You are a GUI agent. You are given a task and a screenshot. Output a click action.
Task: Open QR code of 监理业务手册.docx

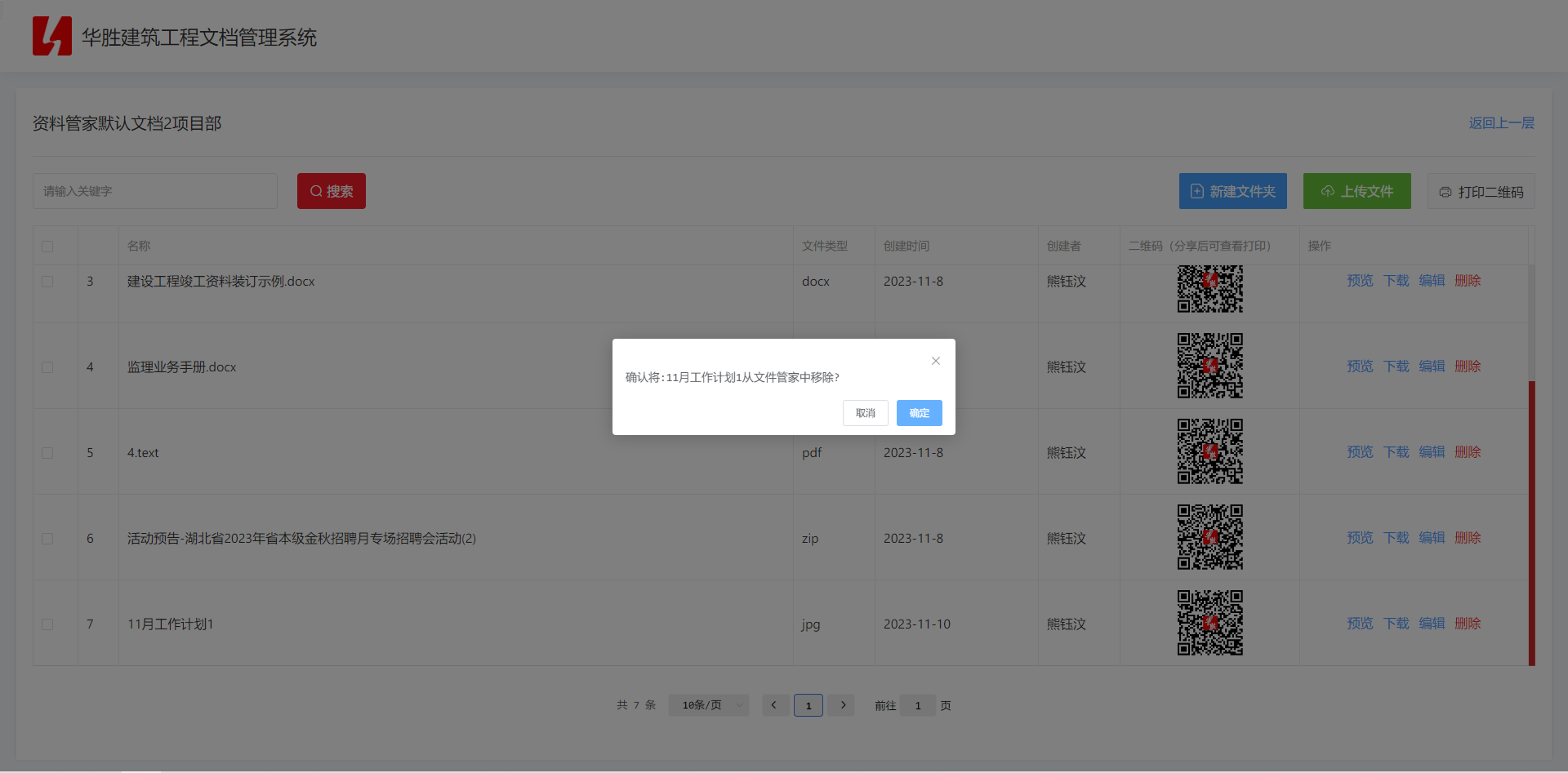(x=1210, y=366)
